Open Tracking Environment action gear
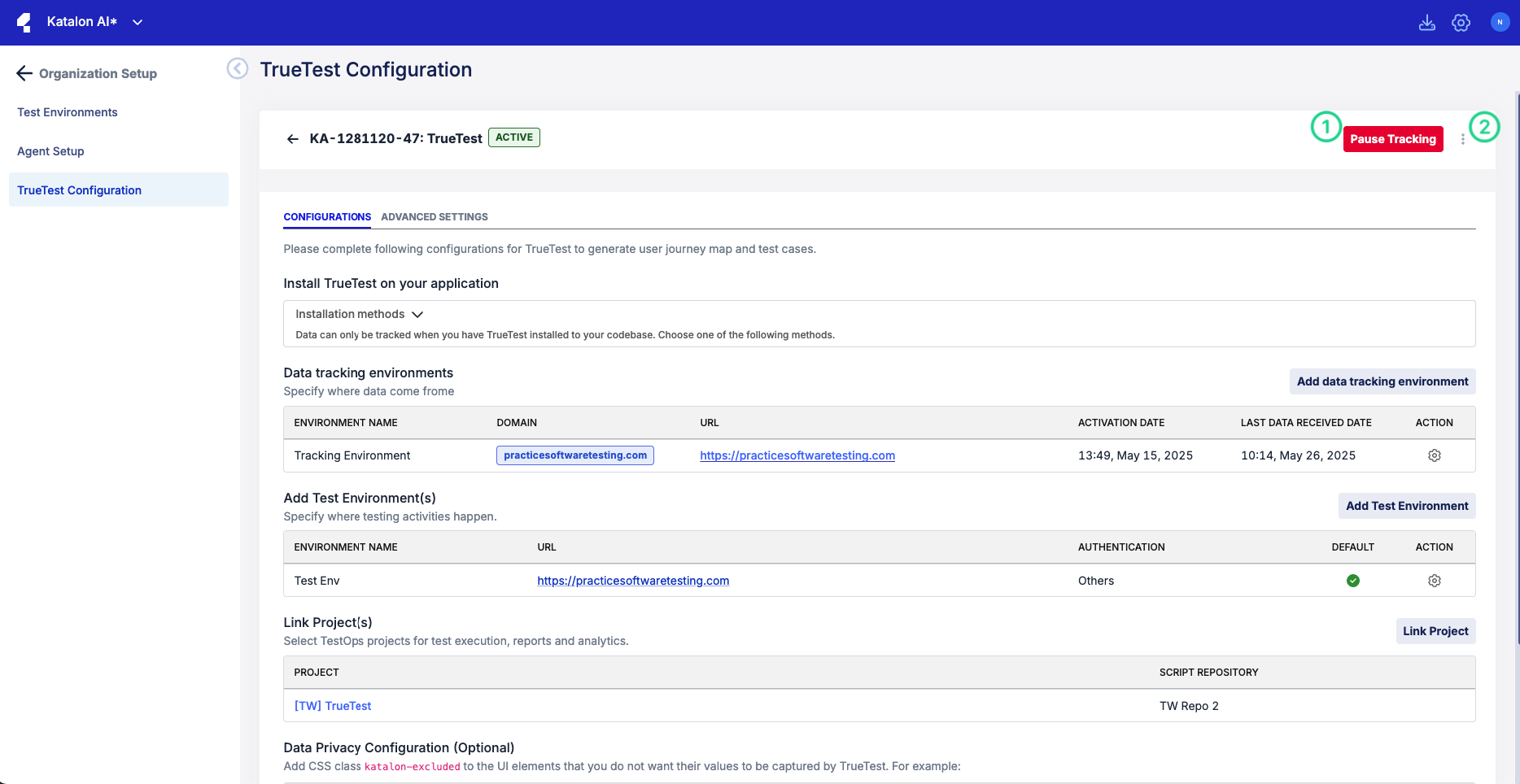 click(x=1435, y=455)
